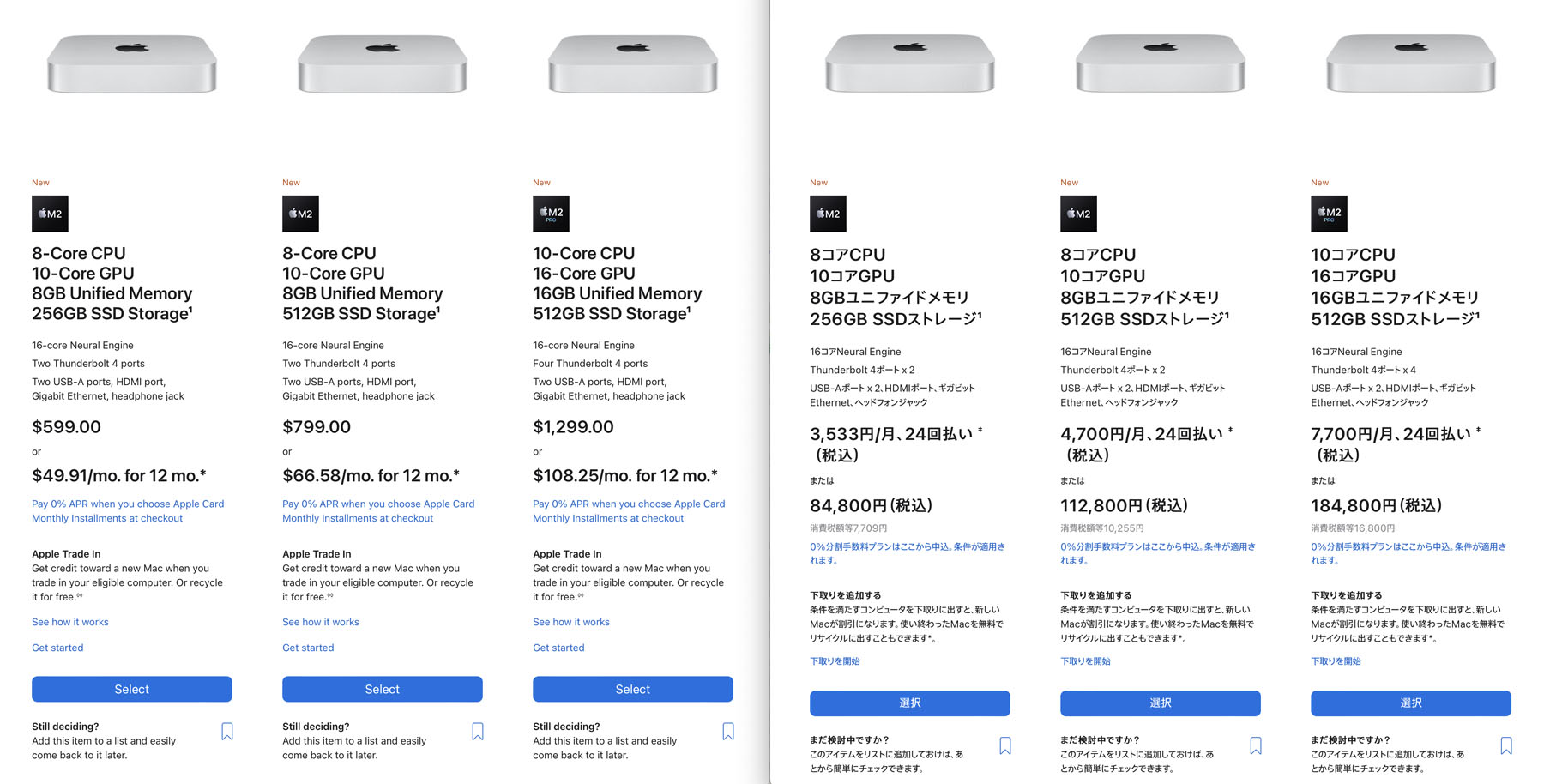This screenshot has width=1544, height=784.
Task: Click M2 chip icon on 112,800円 model
Action: (x=1078, y=214)
